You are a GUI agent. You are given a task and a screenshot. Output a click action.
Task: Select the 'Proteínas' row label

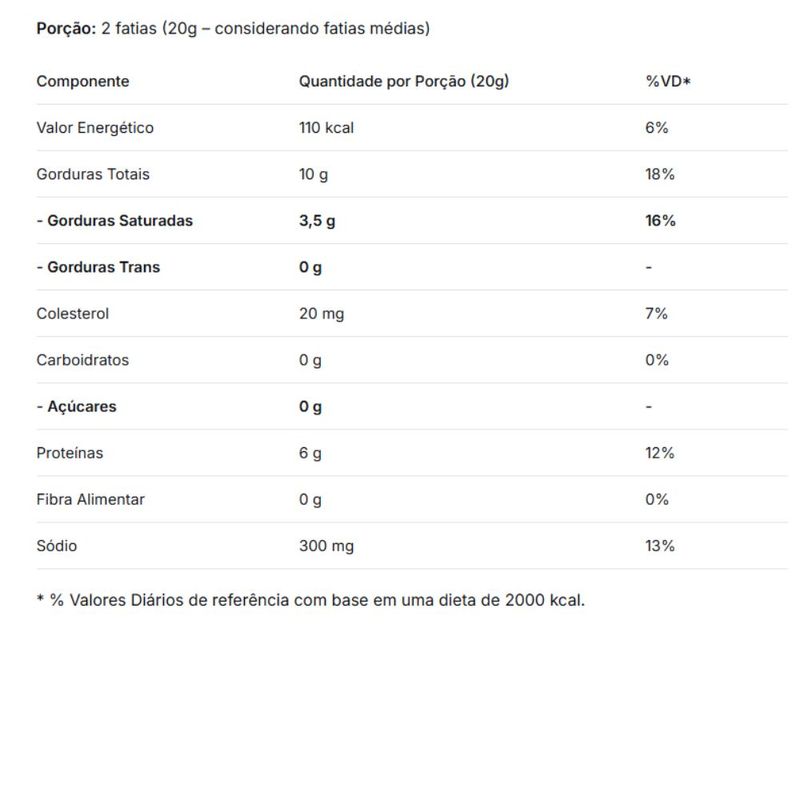point(70,453)
